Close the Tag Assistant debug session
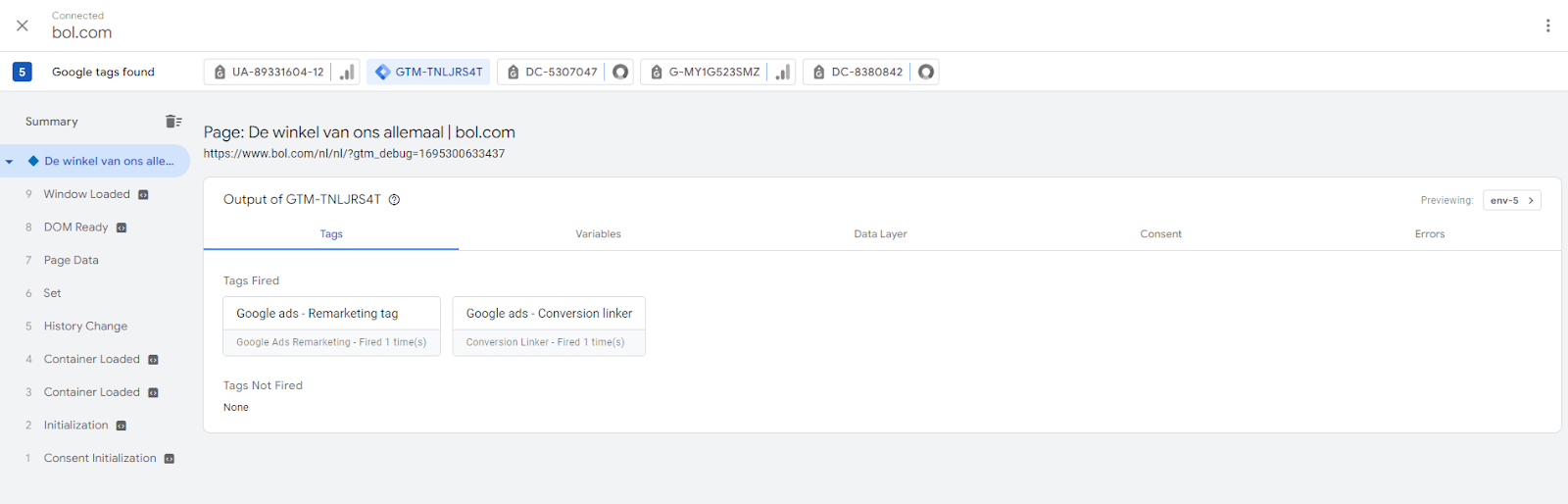This screenshot has height=504, width=1568. pyautogui.click(x=23, y=25)
